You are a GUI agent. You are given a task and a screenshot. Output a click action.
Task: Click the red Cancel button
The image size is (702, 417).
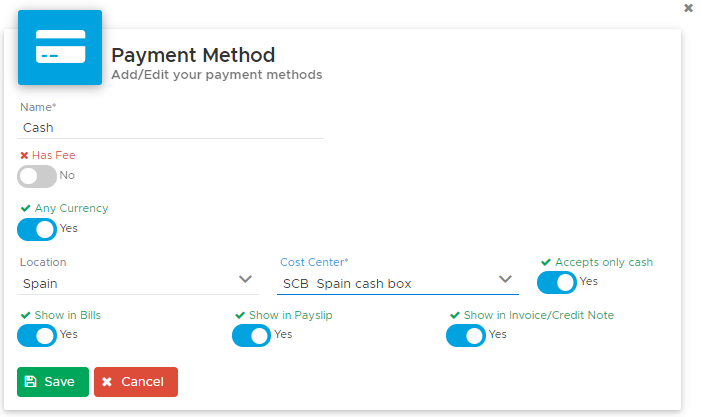(x=136, y=382)
